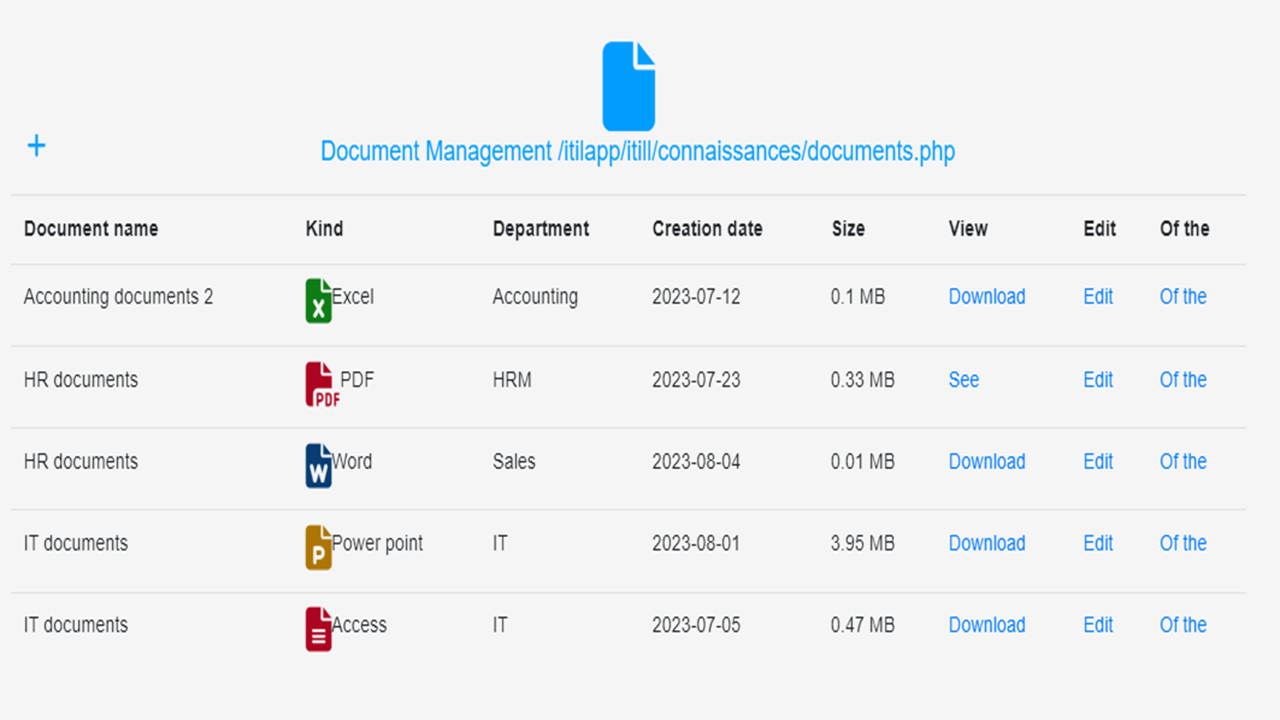Download the Access IT documents file
The image size is (1280, 720).
point(986,625)
